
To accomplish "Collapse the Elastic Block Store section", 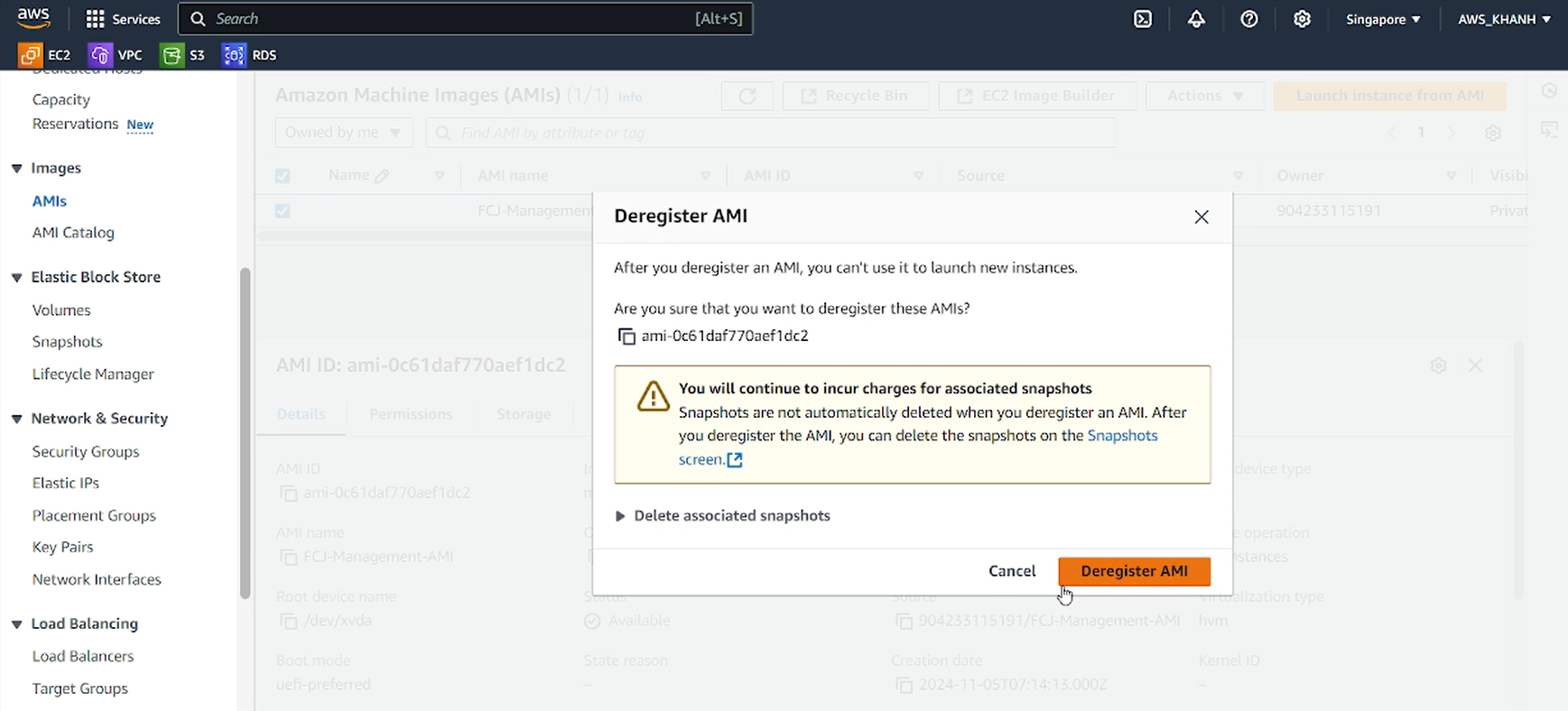I will click(16, 278).
